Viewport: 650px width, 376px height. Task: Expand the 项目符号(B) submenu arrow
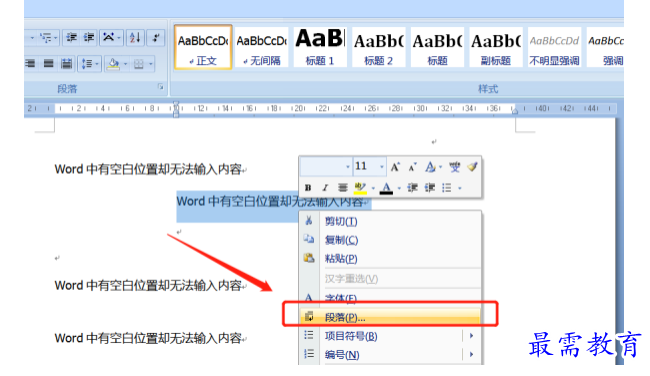point(471,336)
